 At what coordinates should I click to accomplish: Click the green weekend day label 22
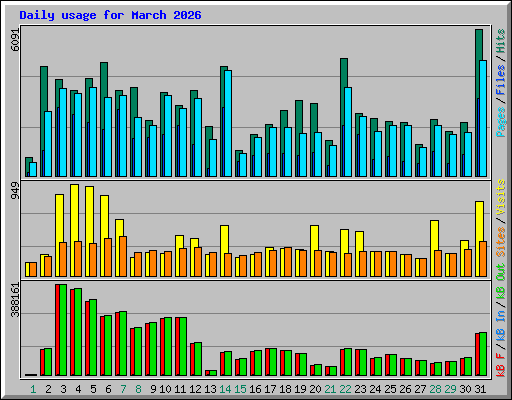pyautogui.click(x=345, y=389)
